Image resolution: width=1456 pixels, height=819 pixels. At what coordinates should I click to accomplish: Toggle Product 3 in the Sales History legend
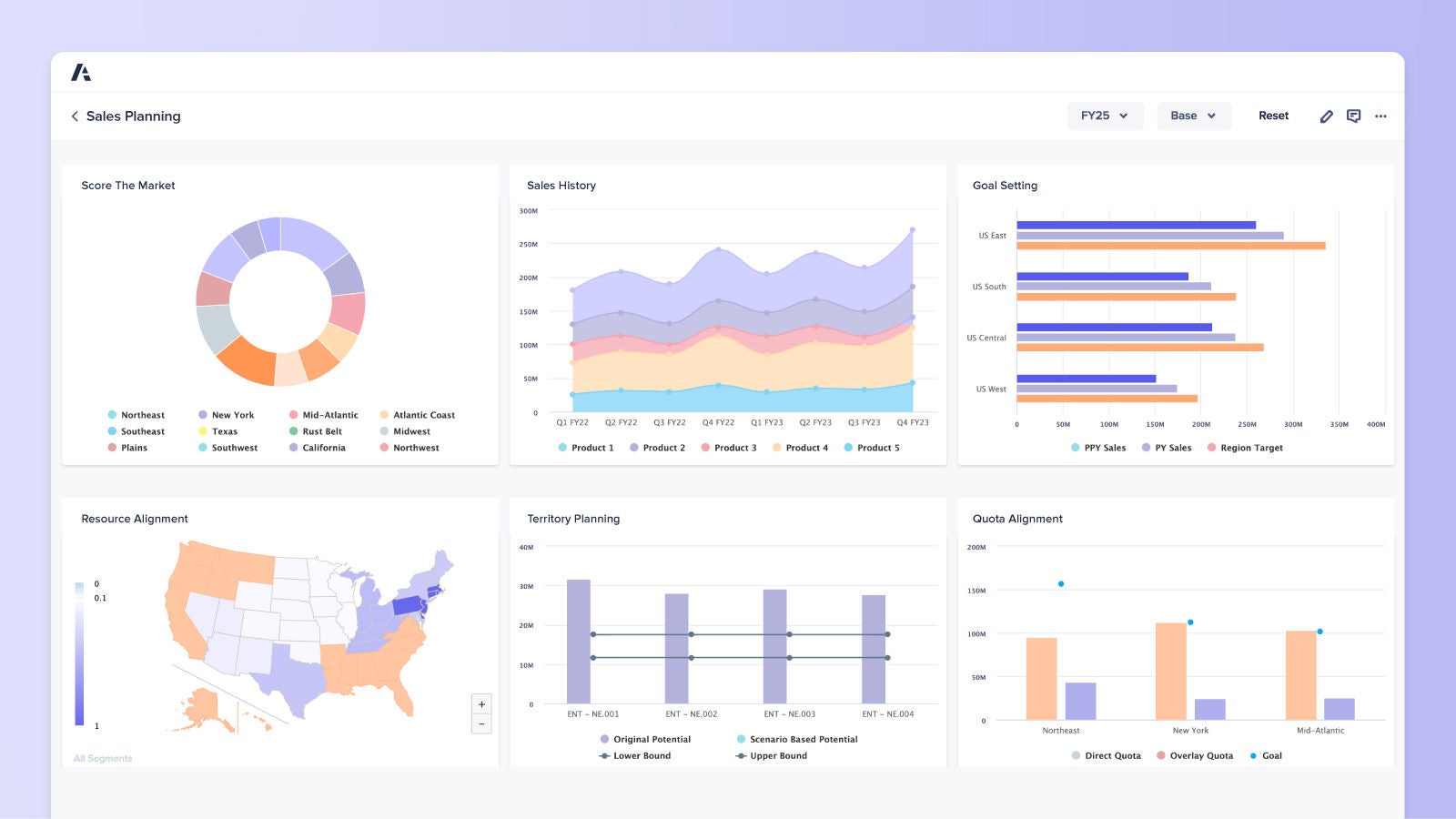point(730,448)
